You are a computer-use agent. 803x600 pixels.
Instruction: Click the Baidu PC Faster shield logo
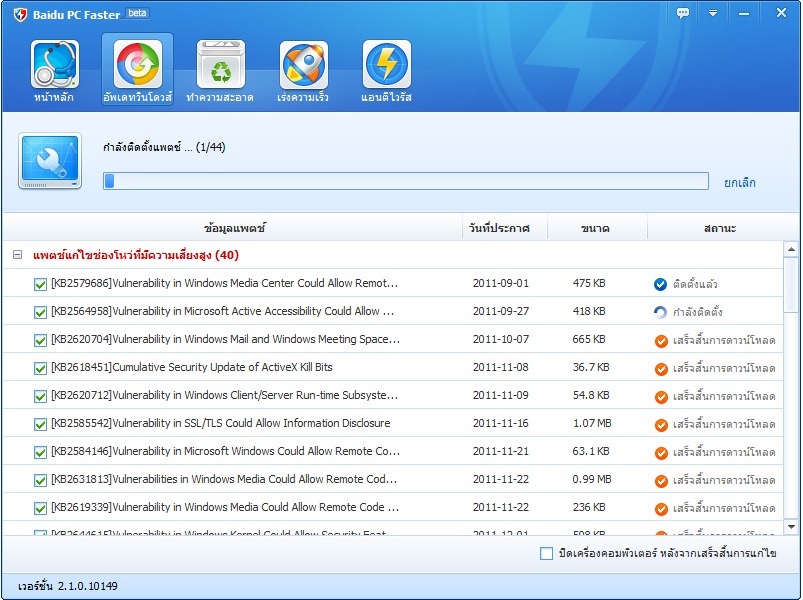click(19, 14)
